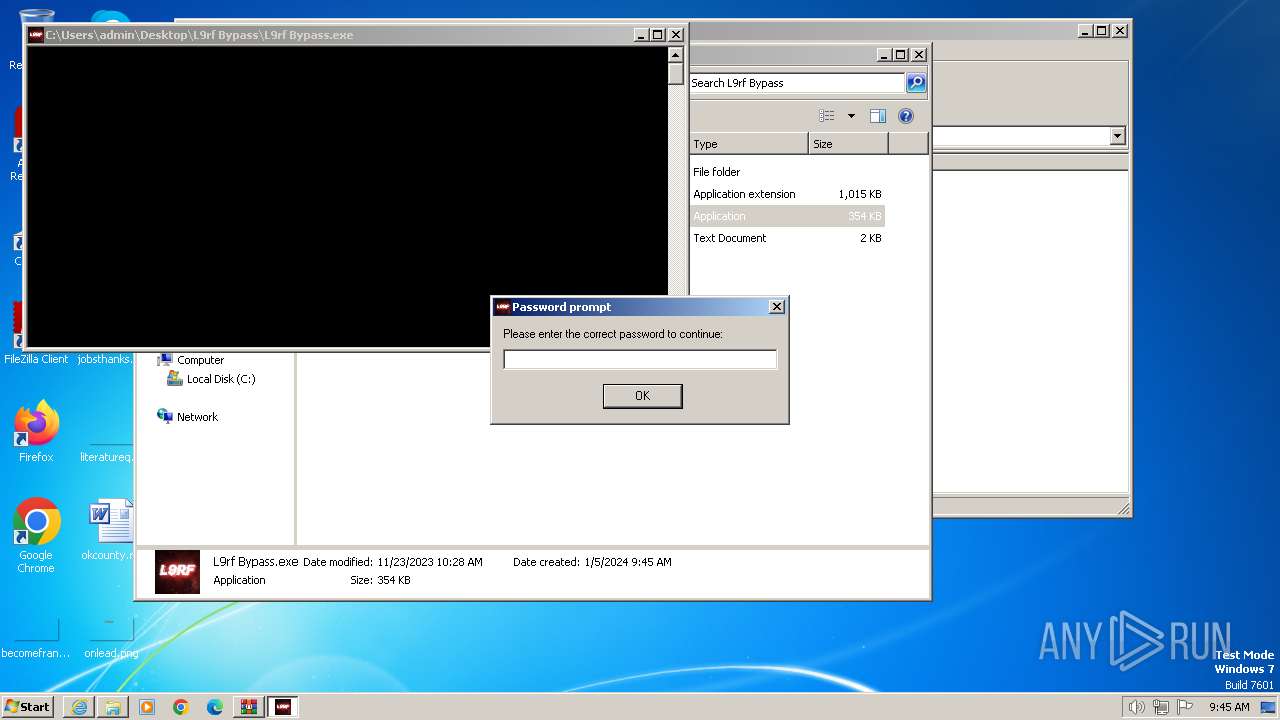Select the File folder row
This screenshot has width=1280, height=720.
[787, 172]
